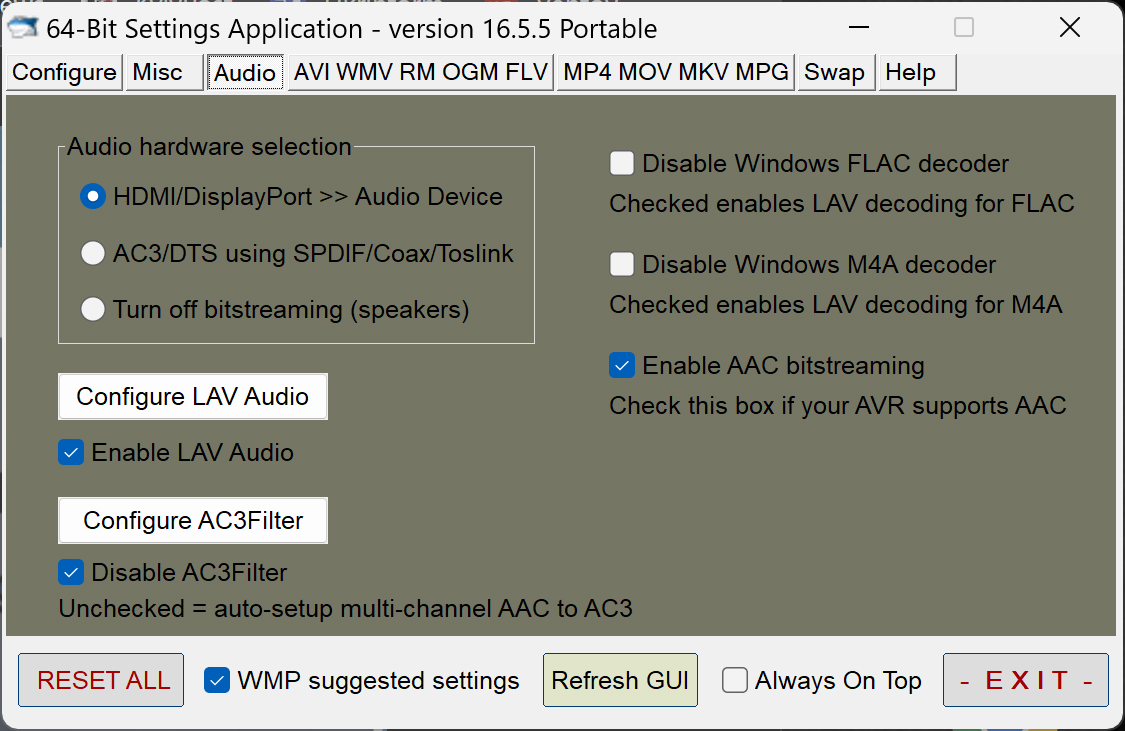This screenshot has height=731, width=1125.
Task: Open the Misc tab
Action: [x=158, y=73]
